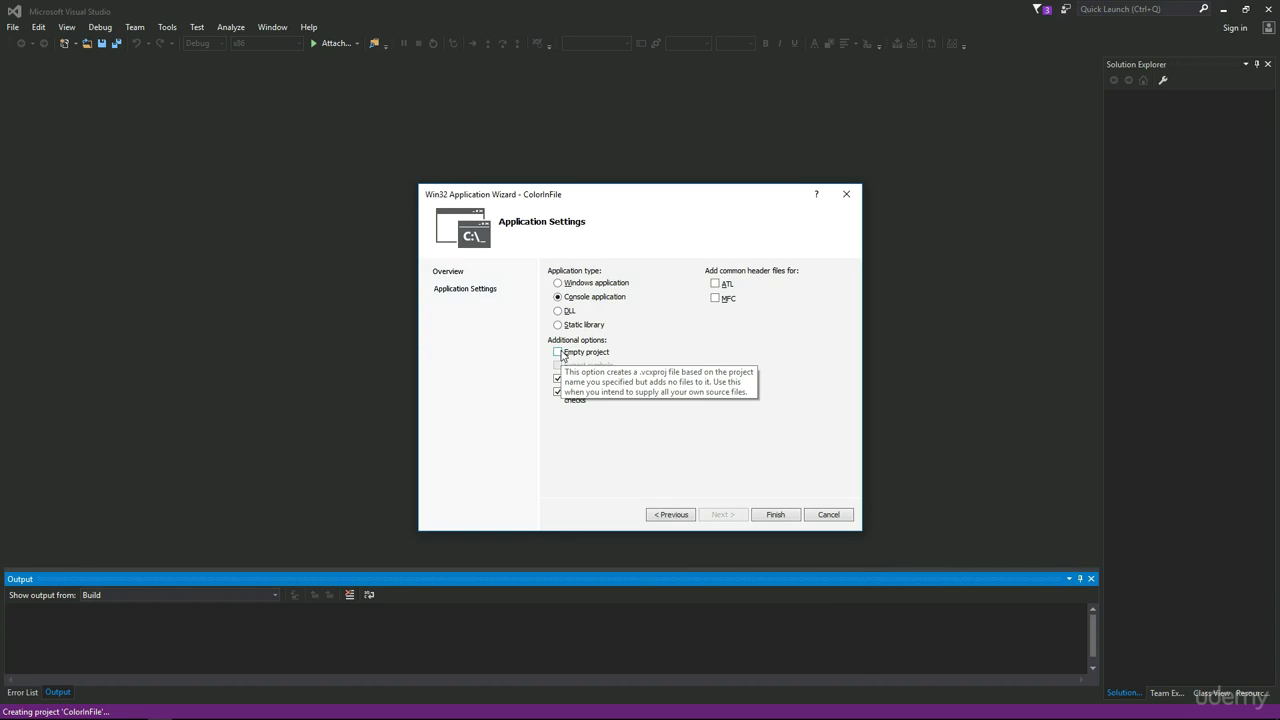Click the New Project toolbar icon

pos(64,43)
